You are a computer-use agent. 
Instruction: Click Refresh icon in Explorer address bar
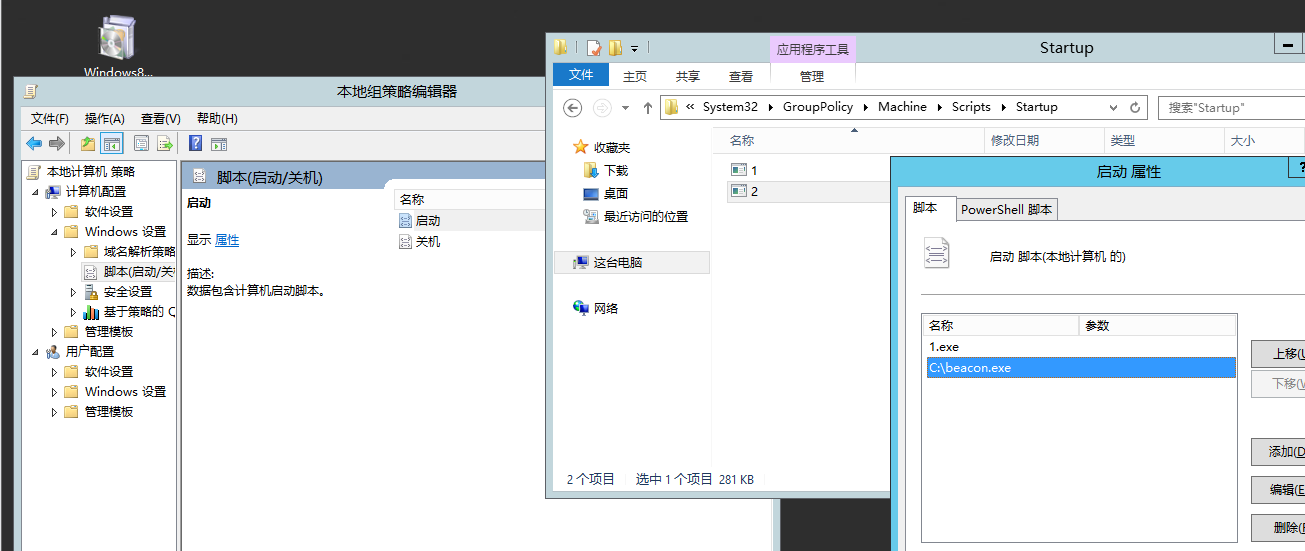(x=1135, y=107)
